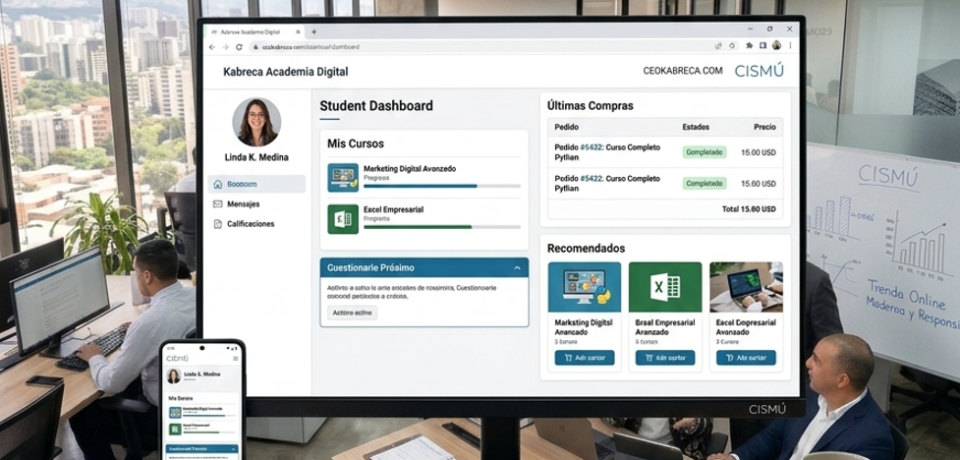This screenshot has height=460, width=960.
Task: Open the Excel Empresarial course title
Action: point(394,209)
